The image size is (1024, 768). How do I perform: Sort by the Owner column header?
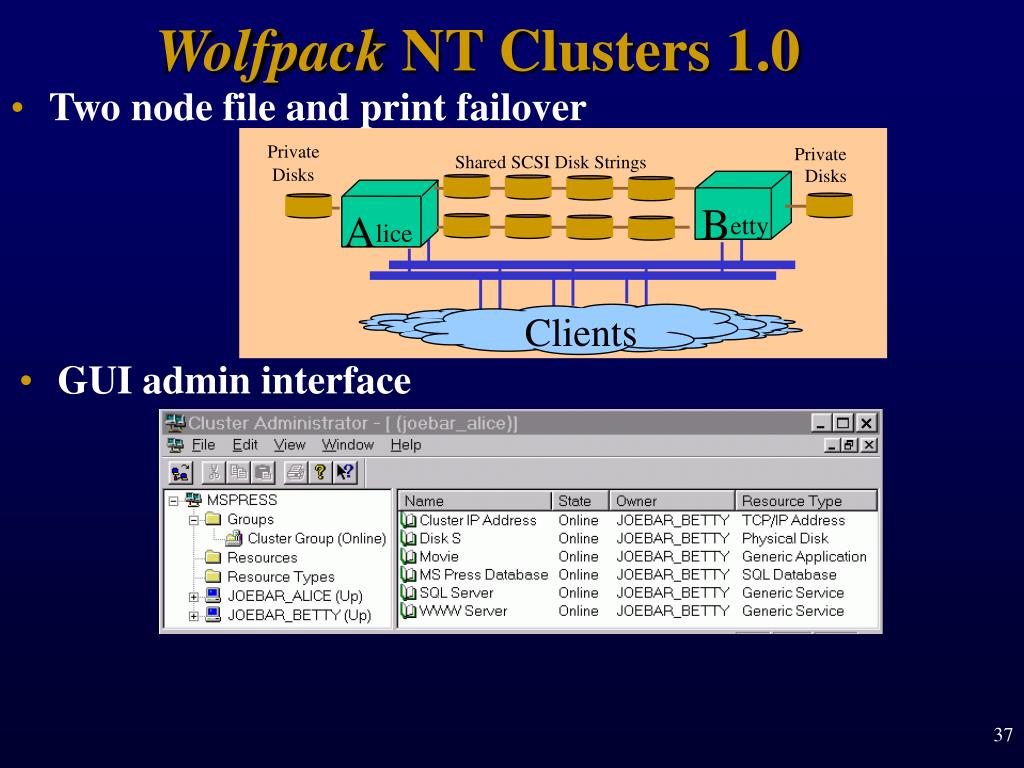(673, 501)
